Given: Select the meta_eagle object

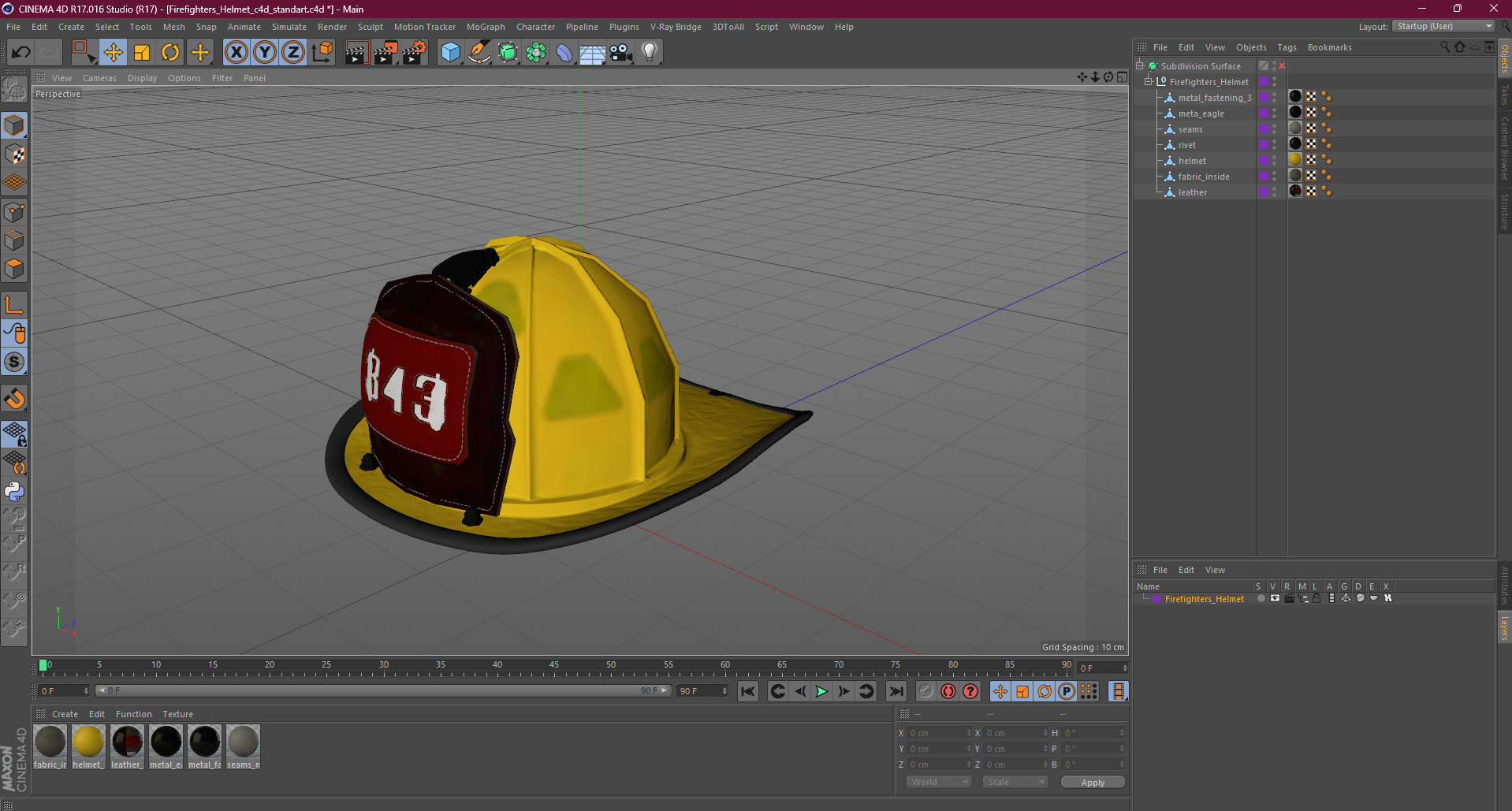Looking at the screenshot, I should (1201, 113).
